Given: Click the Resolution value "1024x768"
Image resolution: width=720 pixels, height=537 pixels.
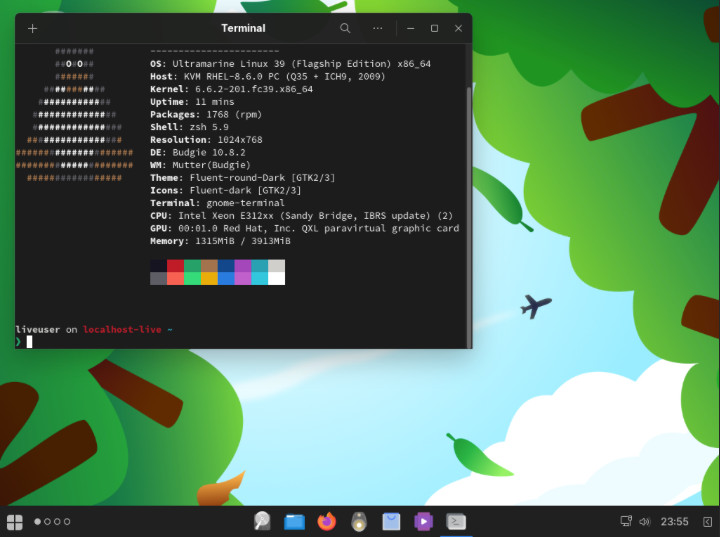Looking at the screenshot, I should pos(240,140).
